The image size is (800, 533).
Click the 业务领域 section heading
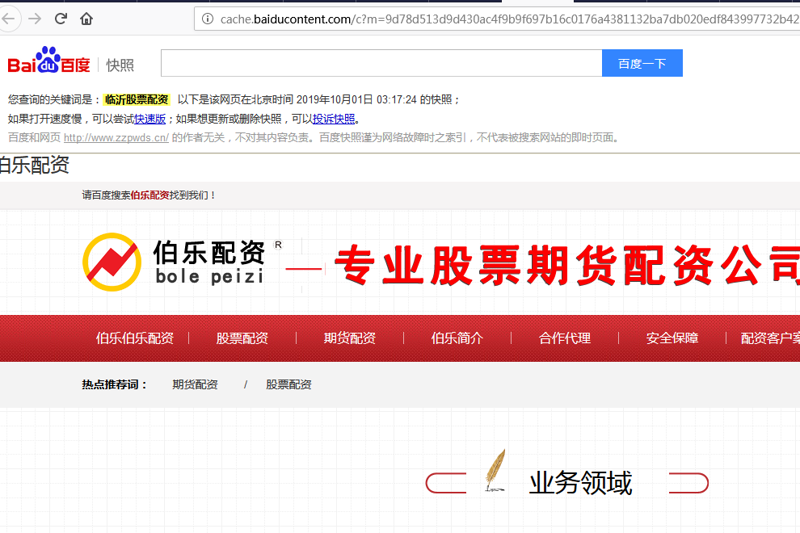tap(581, 483)
